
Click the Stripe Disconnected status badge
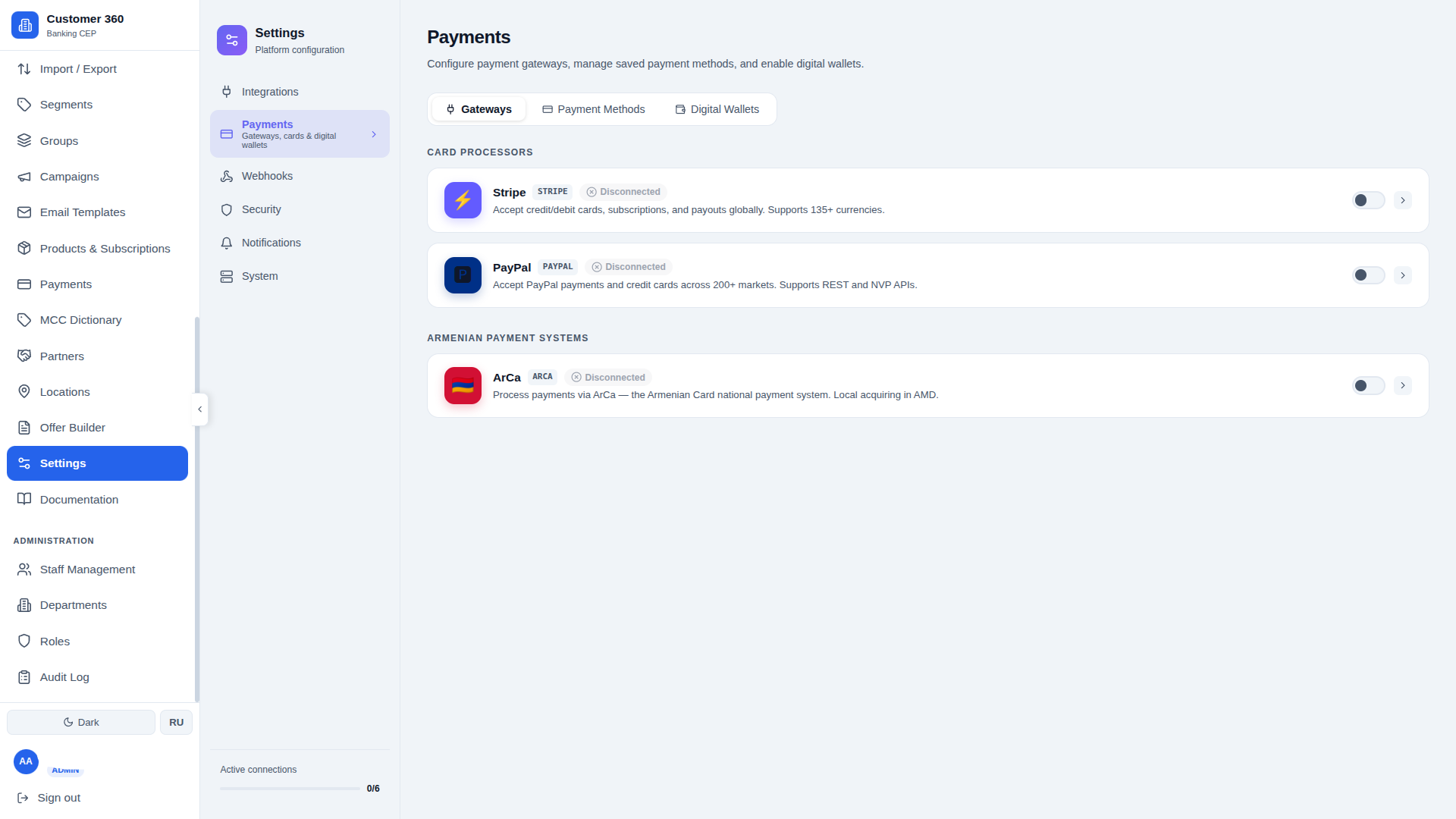(623, 192)
